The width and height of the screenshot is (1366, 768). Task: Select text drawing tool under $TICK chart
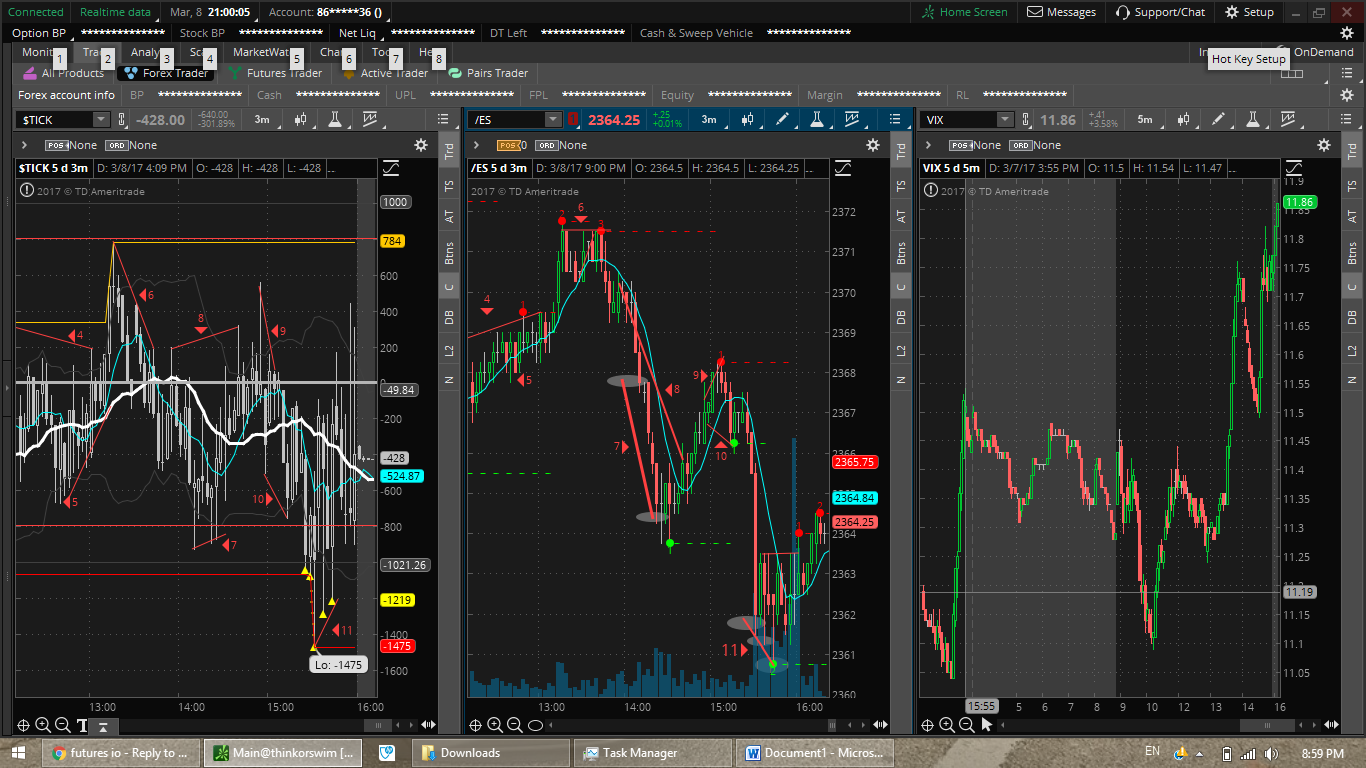tap(82, 725)
